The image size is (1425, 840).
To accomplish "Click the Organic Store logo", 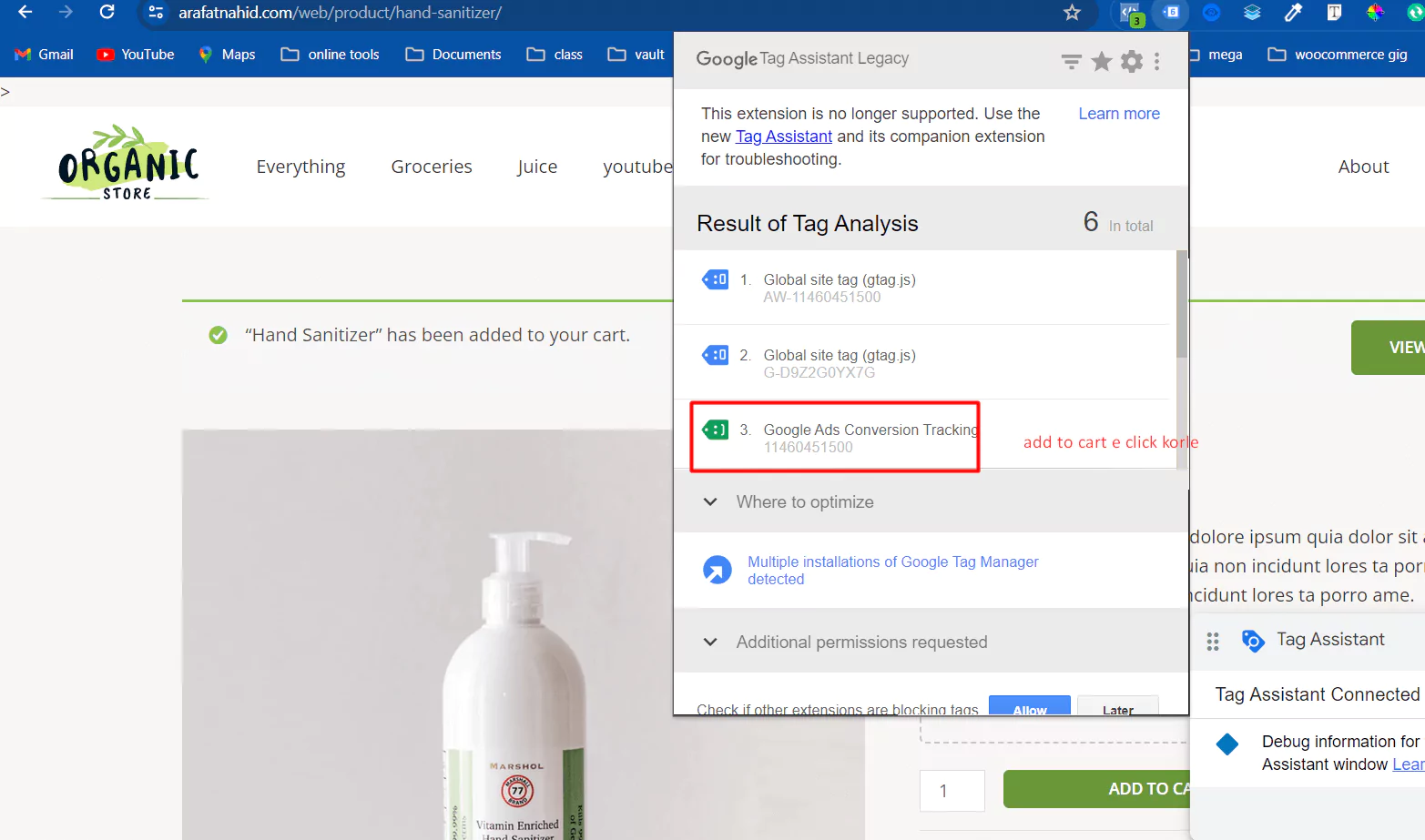I will coord(126,164).
